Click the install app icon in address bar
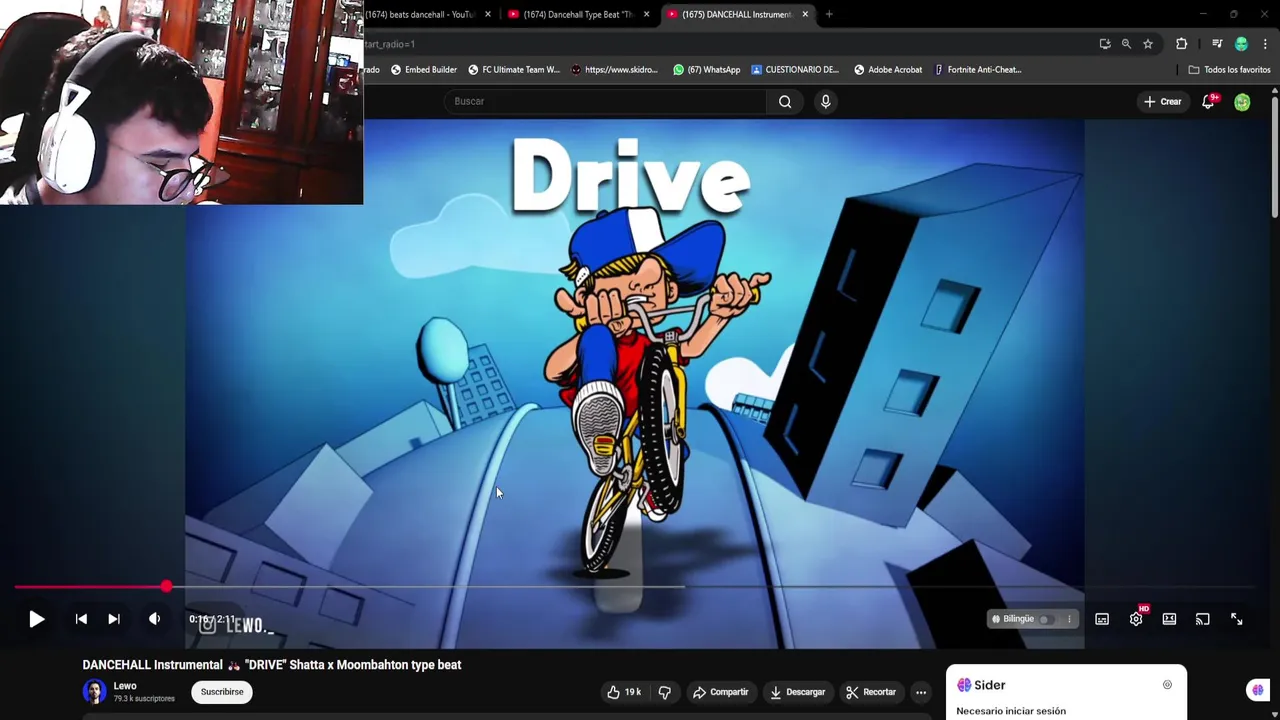This screenshot has height=720, width=1280. pos(1105,44)
